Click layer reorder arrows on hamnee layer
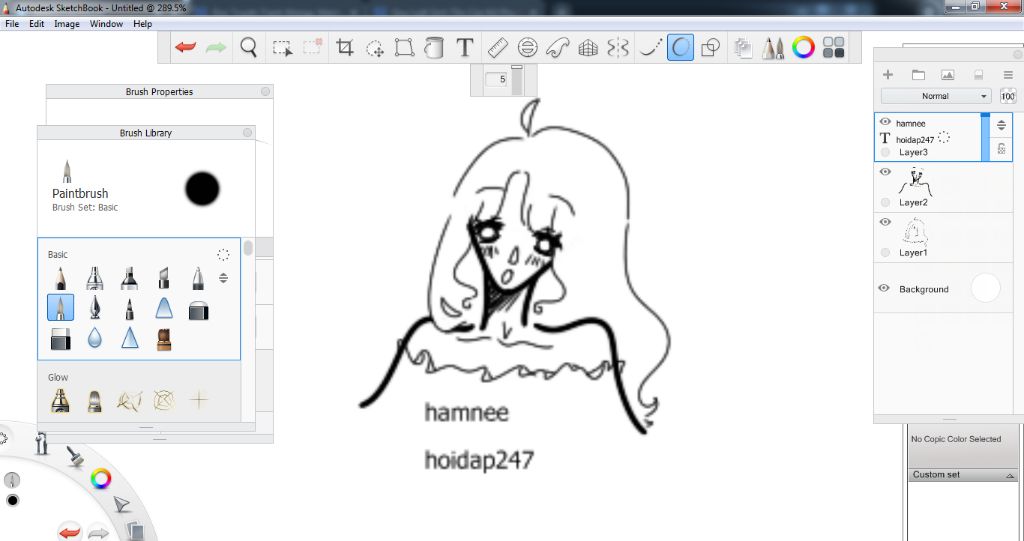Screen dimensions: 1024x541 pyautogui.click(x=1001, y=124)
